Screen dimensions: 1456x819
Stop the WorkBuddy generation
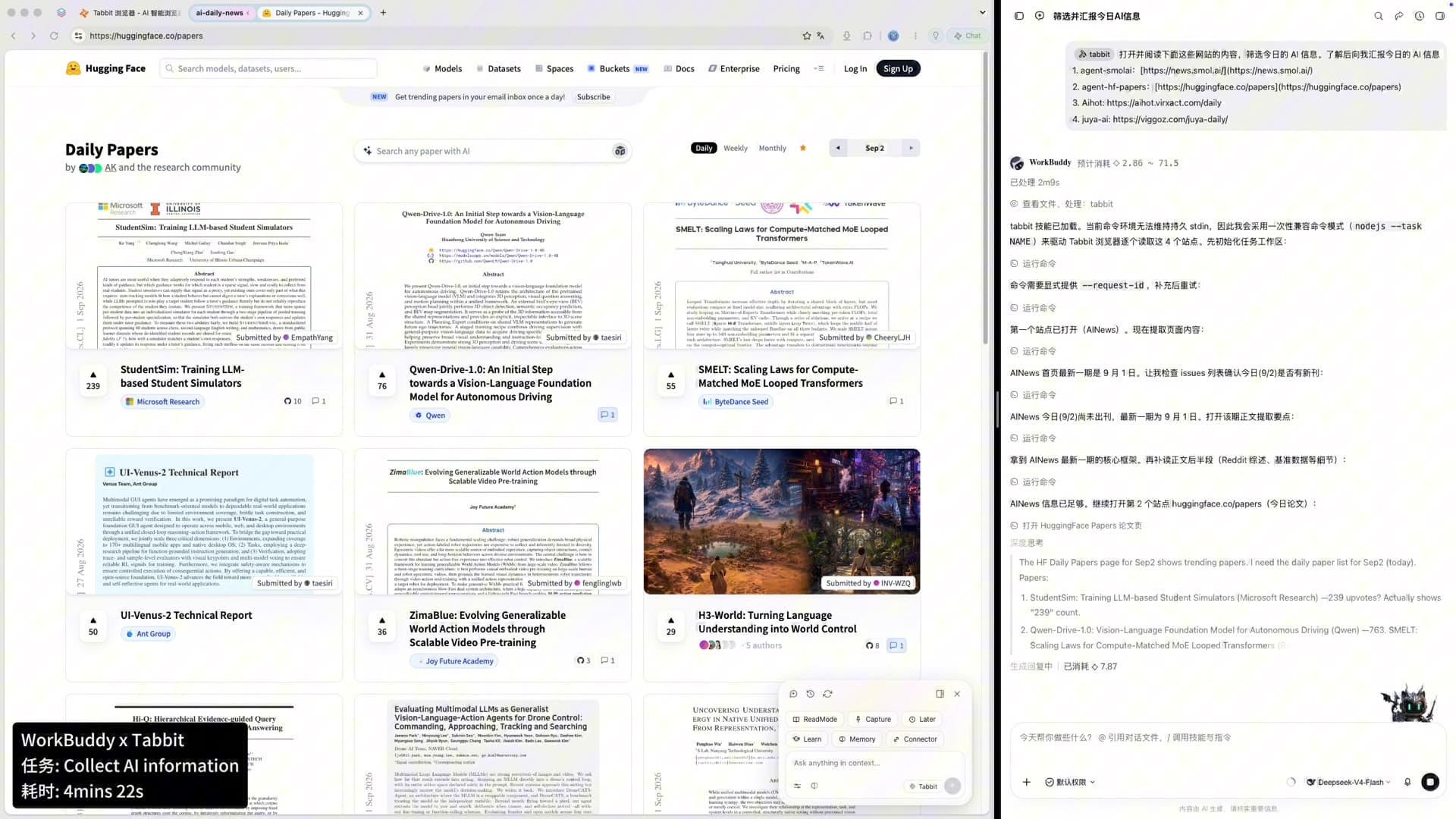point(1430,782)
